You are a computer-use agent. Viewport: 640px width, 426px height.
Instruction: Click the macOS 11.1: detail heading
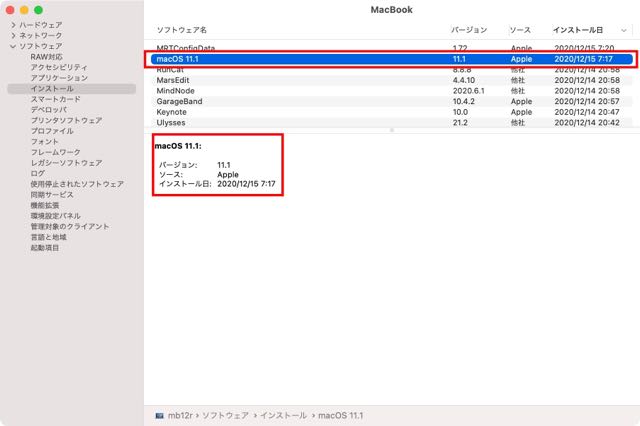(178, 146)
